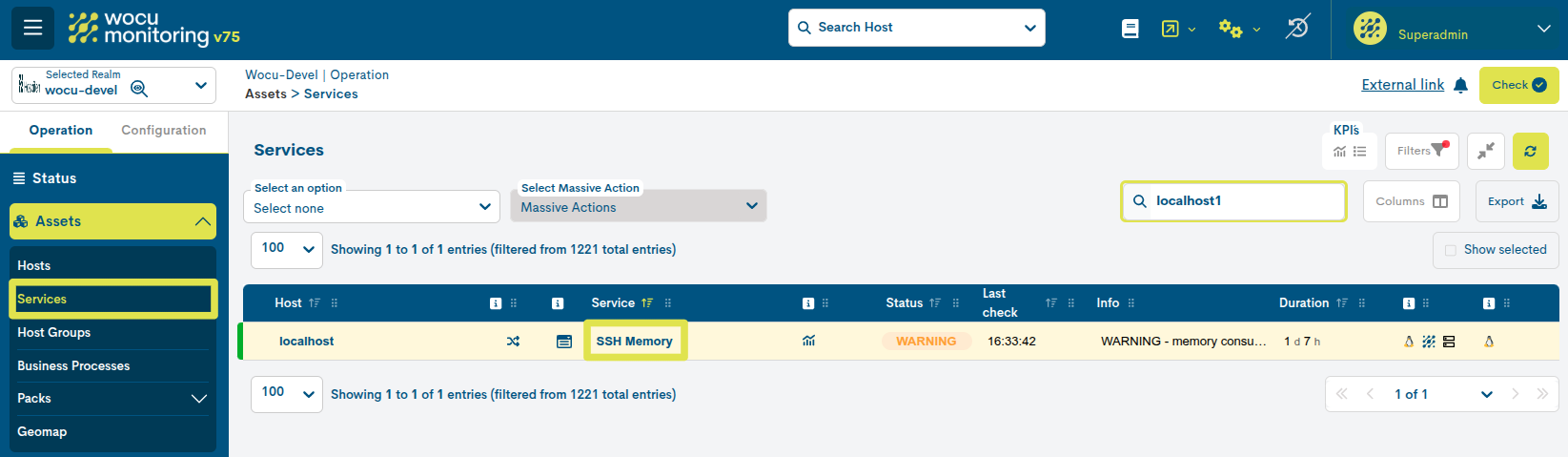Click the shuffle icon in localhost row
Image resolution: width=1568 pixels, height=457 pixels.
pyautogui.click(x=513, y=341)
